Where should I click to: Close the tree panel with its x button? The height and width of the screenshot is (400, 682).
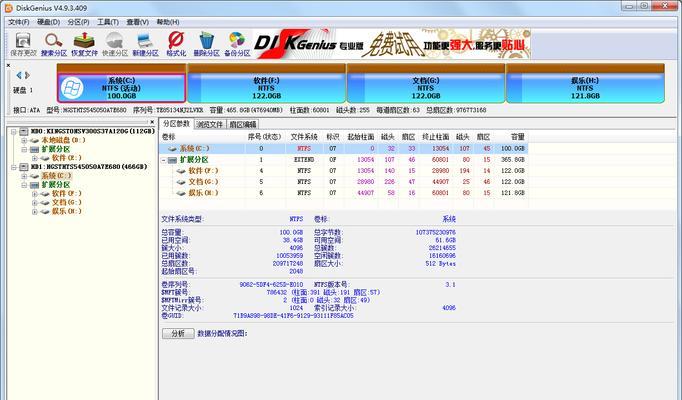point(152,122)
